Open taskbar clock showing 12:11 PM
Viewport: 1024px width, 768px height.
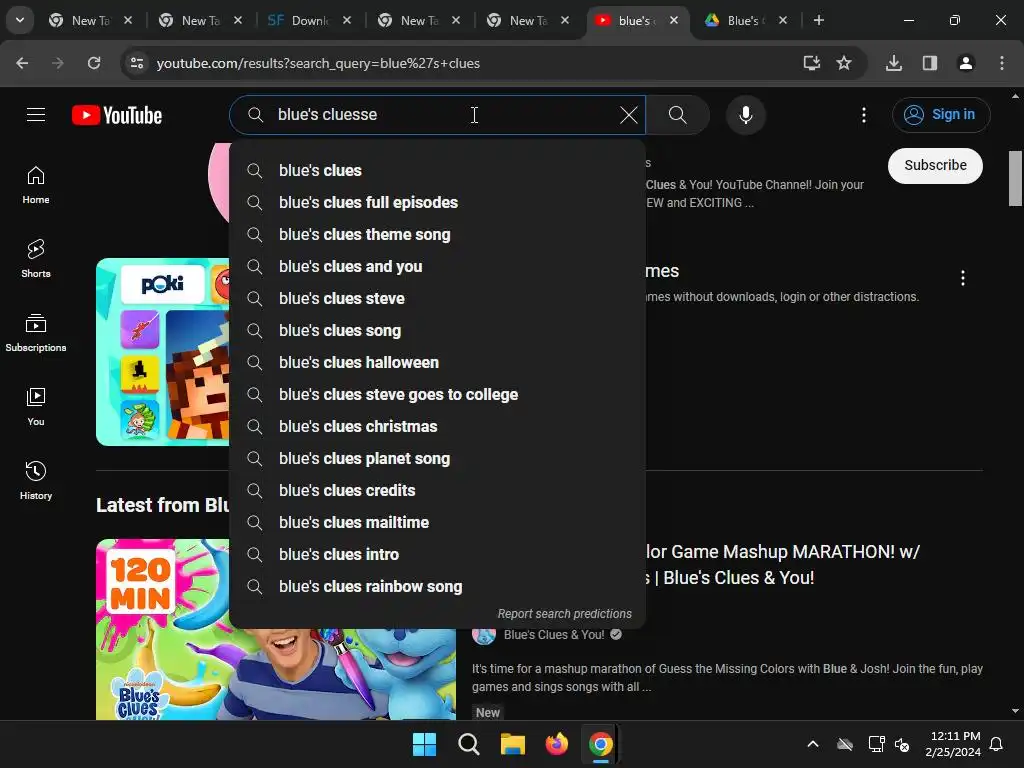(x=953, y=744)
